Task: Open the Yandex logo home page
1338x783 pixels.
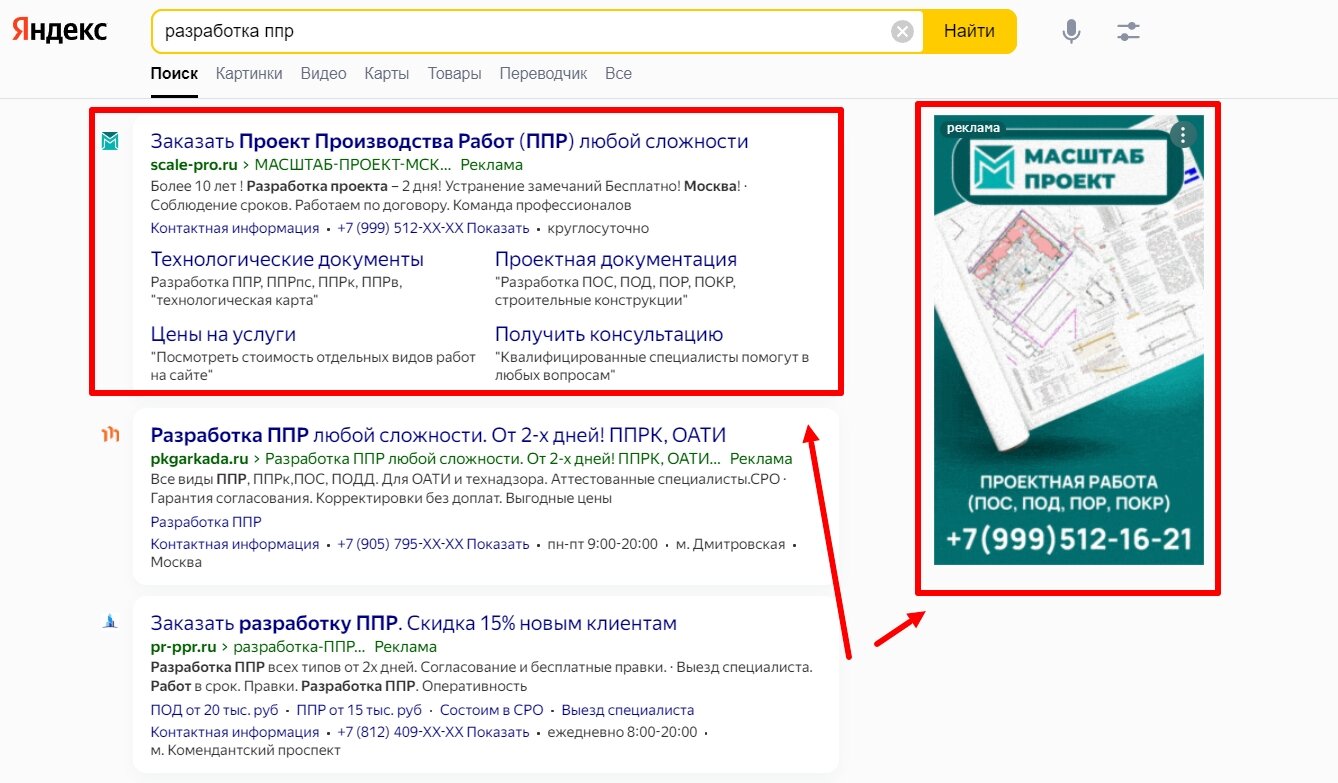Action: tap(60, 30)
